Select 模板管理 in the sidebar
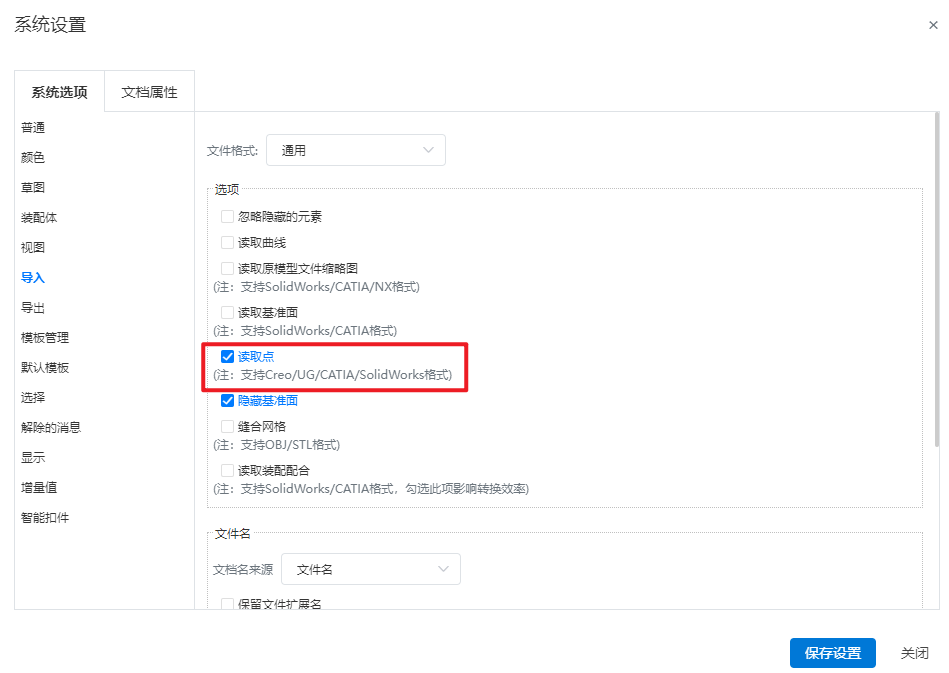The width and height of the screenshot is (949, 673). click(x=45, y=338)
